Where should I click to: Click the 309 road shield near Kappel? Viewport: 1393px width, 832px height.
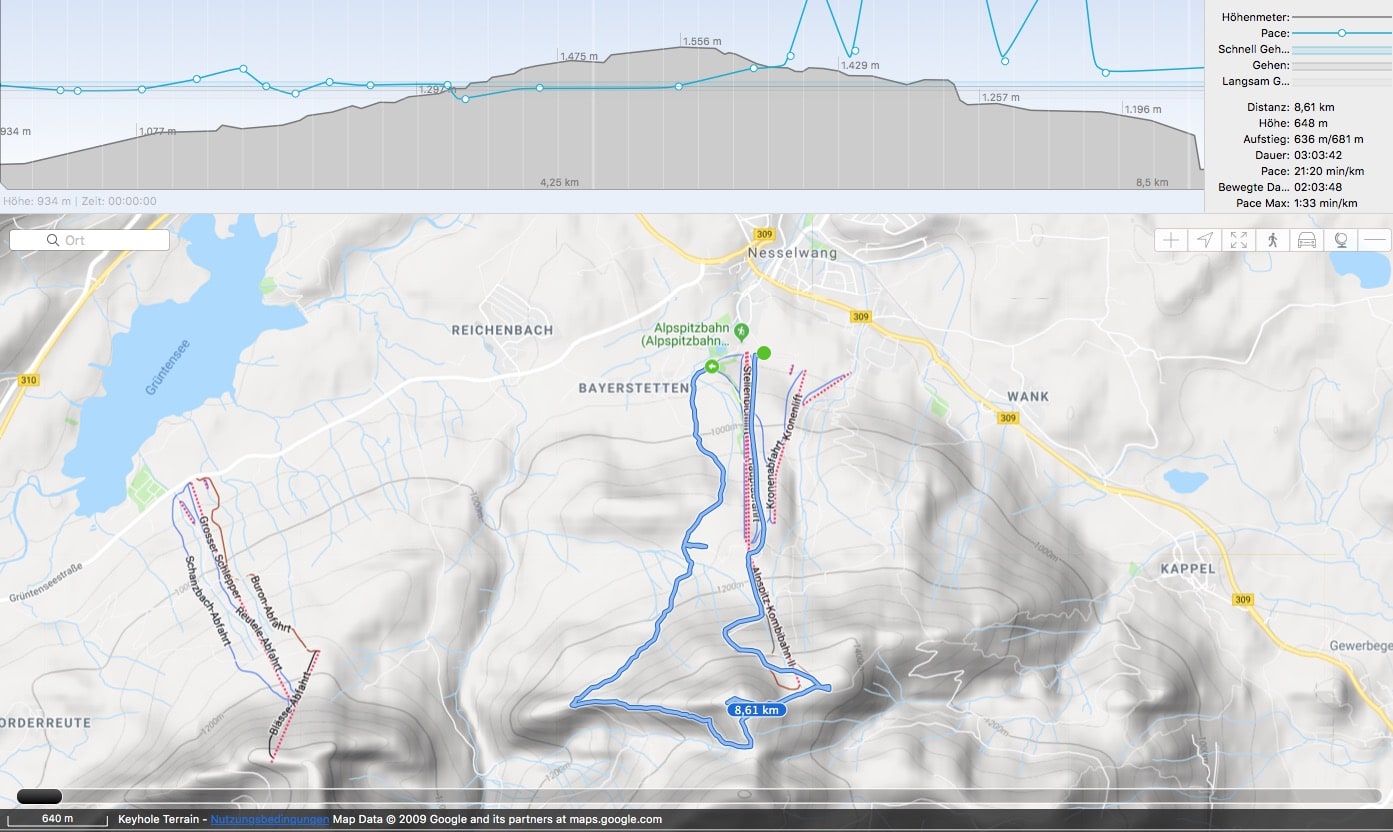coord(1242,600)
